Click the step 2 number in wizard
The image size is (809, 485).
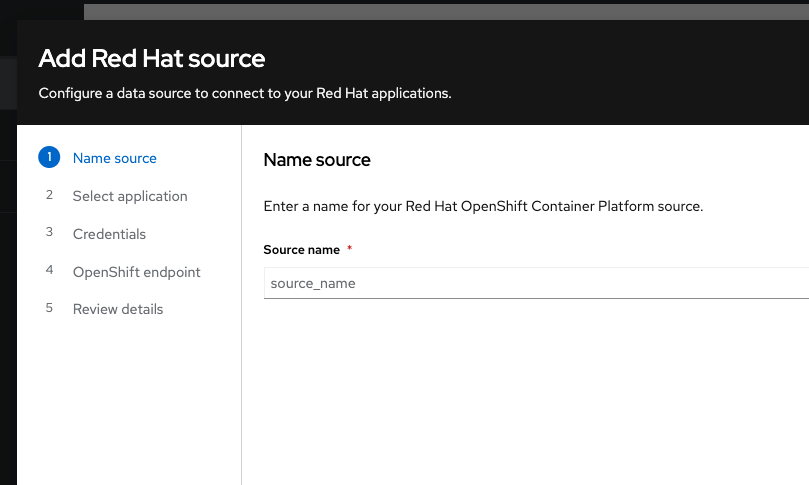[x=49, y=196]
